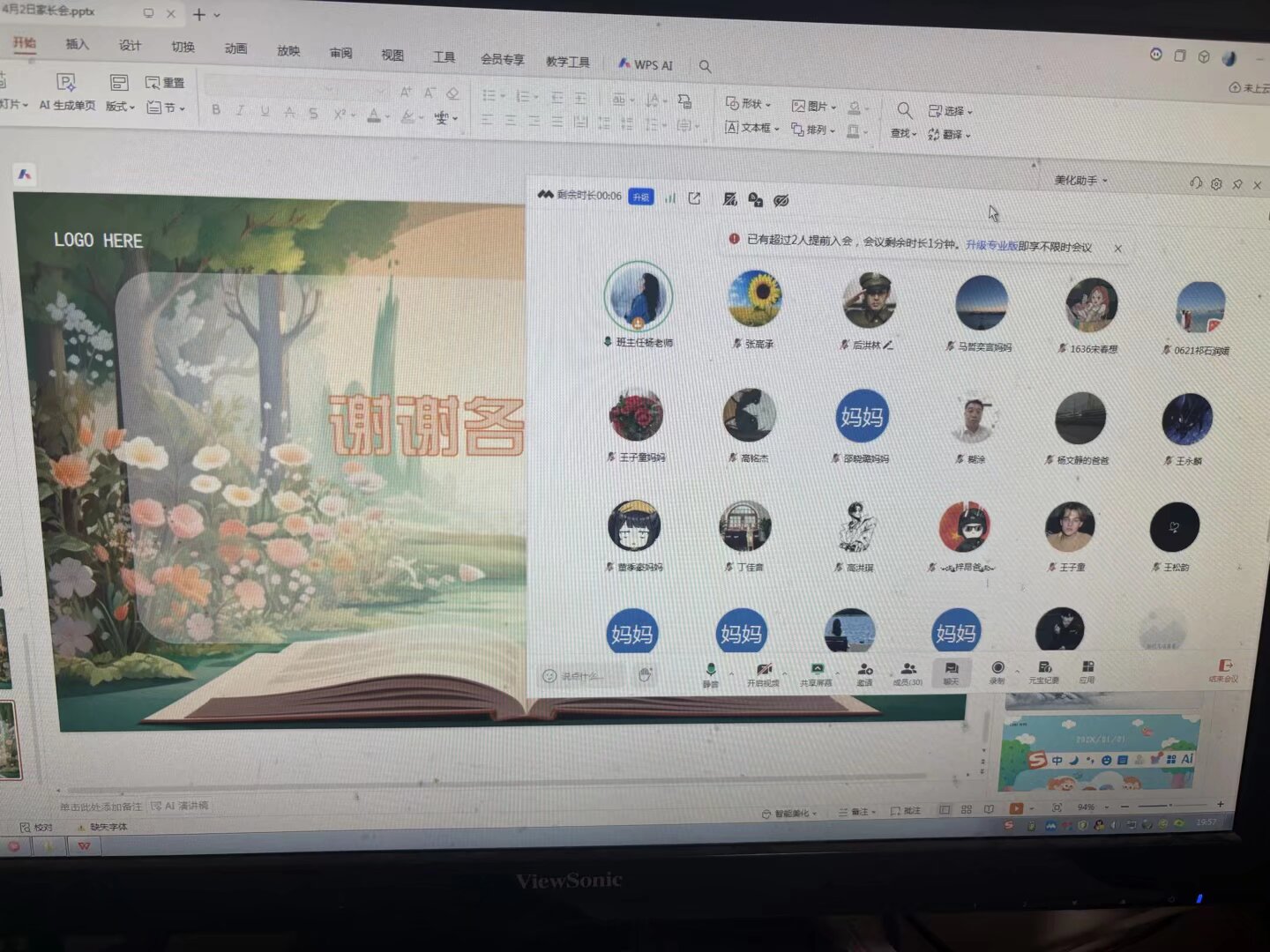Toggle the eye-slash hide icon in meeting header
The width and height of the screenshot is (1270, 952).
[781, 201]
